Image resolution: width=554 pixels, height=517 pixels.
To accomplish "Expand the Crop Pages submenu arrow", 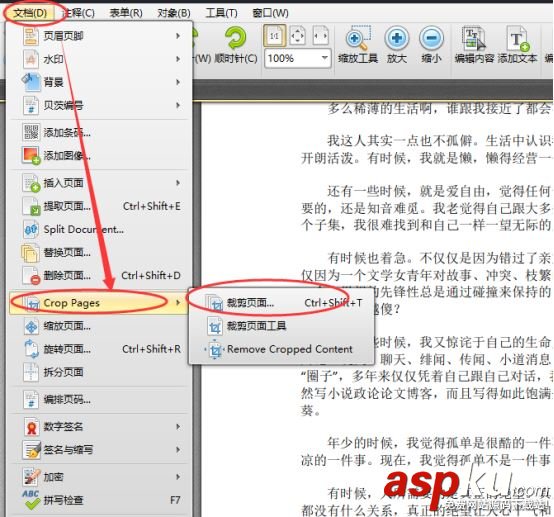I will [178, 302].
